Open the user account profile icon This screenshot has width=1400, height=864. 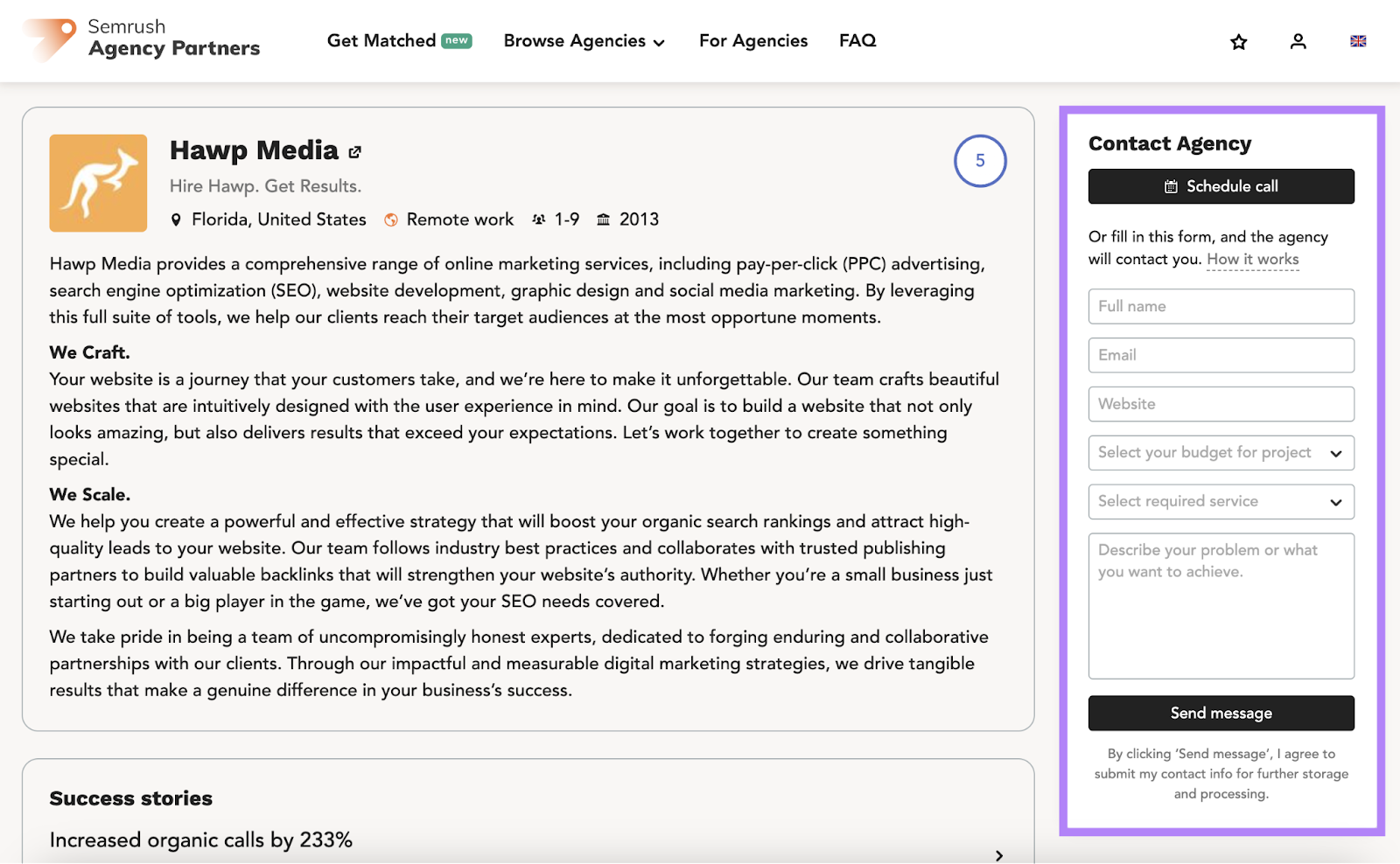click(1298, 41)
